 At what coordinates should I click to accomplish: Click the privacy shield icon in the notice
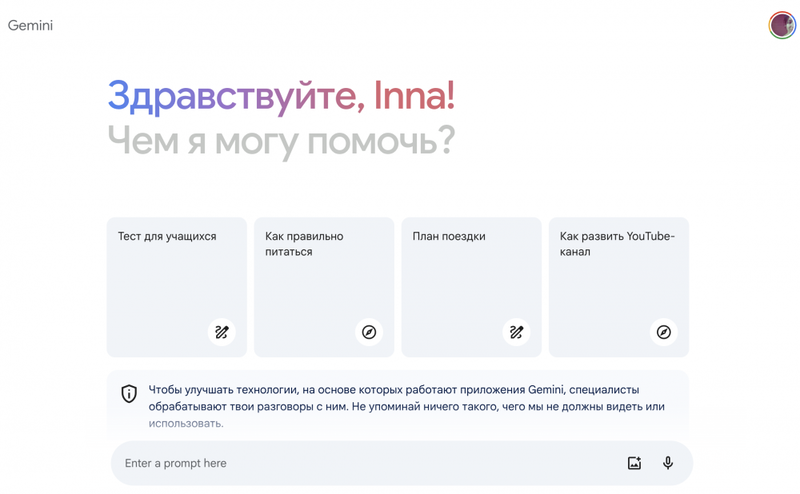pyautogui.click(x=129, y=393)
